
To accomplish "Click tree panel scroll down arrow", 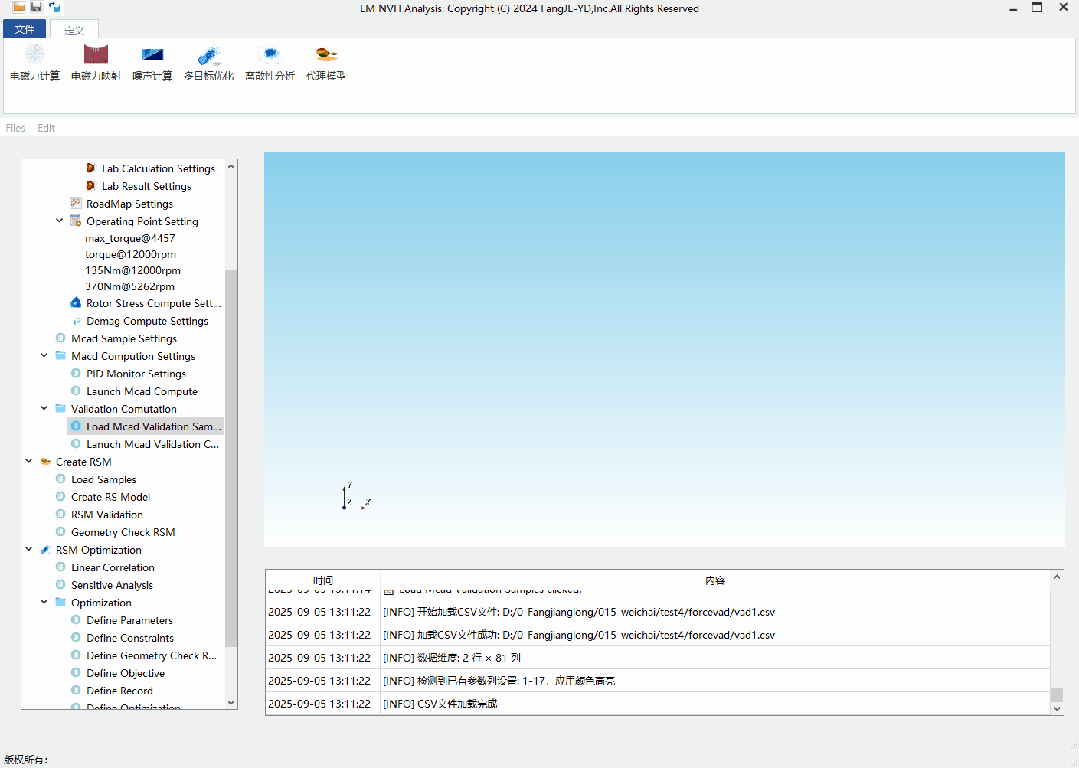I will coord(232,703).
